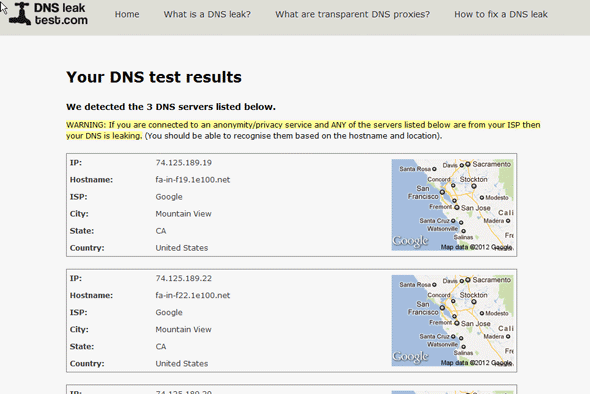Click 'Map data ©2012 Google' on second map
Image resolution: width=590 pixels, height=394 pixels.
tap(477, 363)
